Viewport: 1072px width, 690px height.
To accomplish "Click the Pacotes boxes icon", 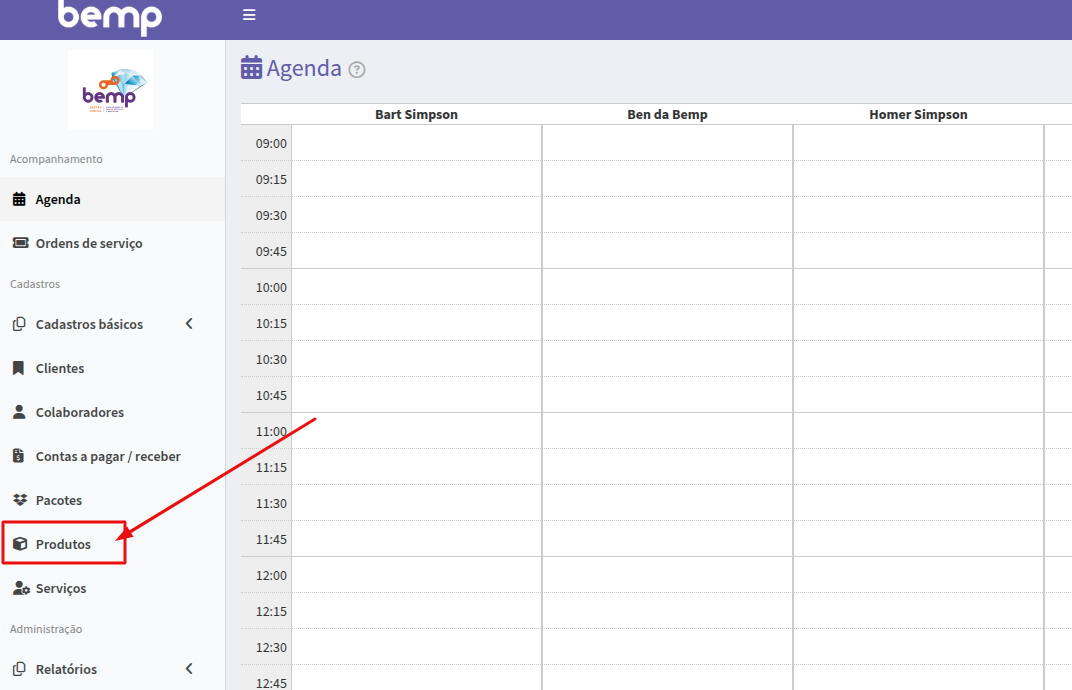I will tap(21, 500).
